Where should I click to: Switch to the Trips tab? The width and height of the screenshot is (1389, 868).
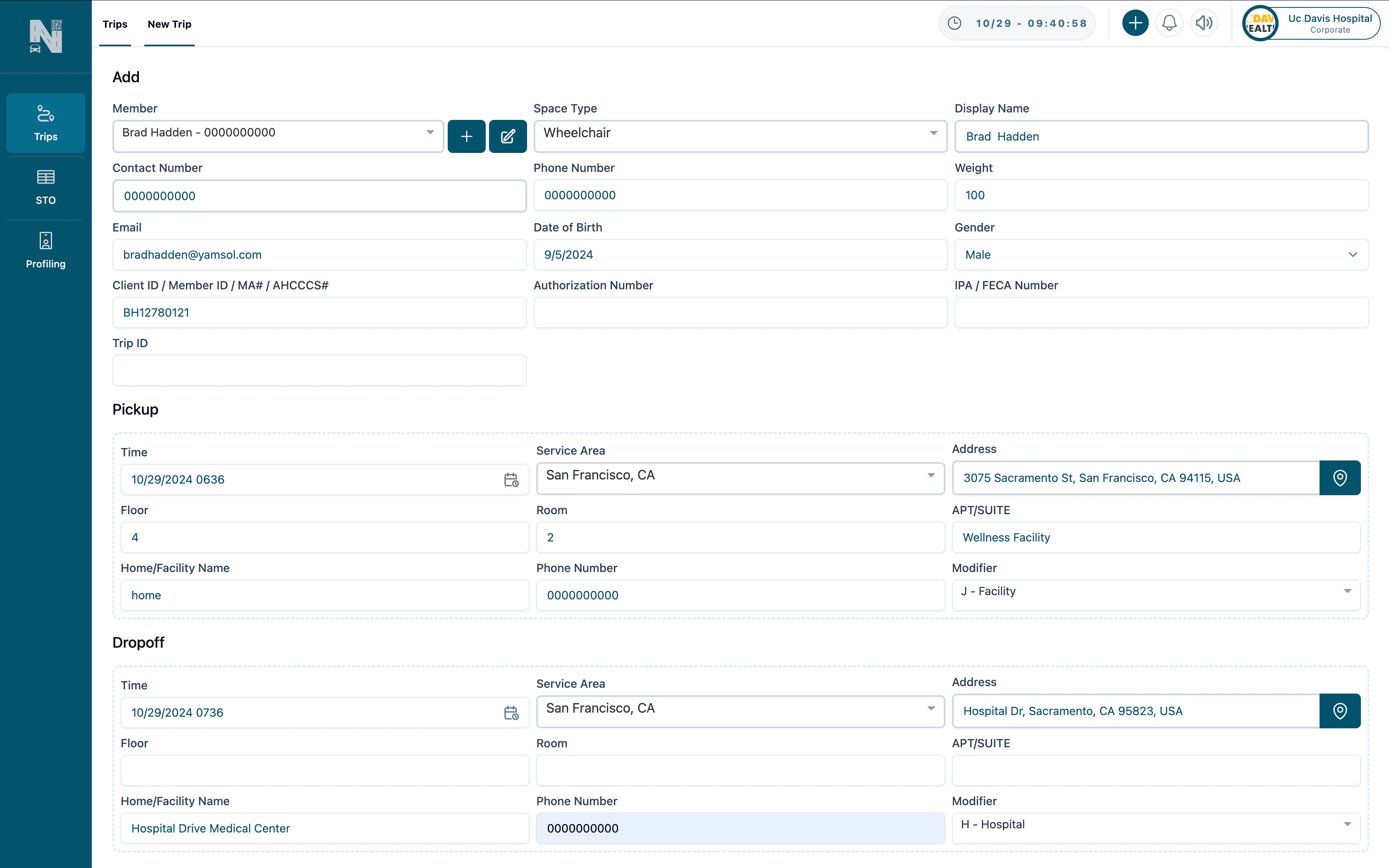point(115,24)
